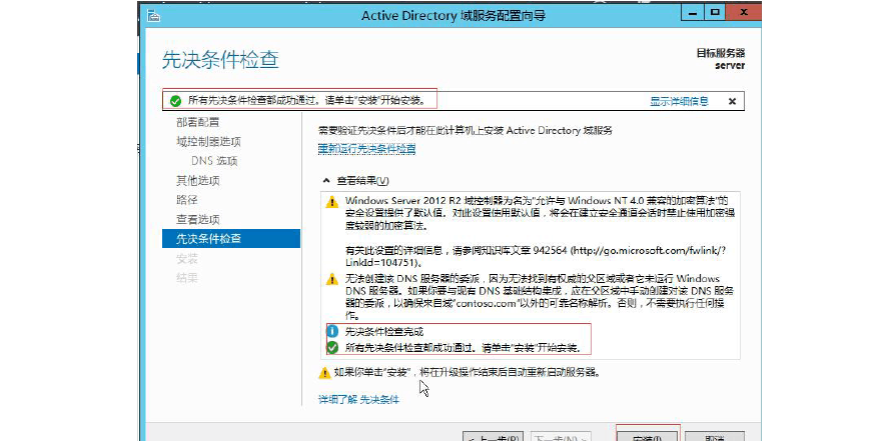Select 域控制器选项 in the sidebar
This screenshot has height=441, width=893.
[x=208, y=142]
